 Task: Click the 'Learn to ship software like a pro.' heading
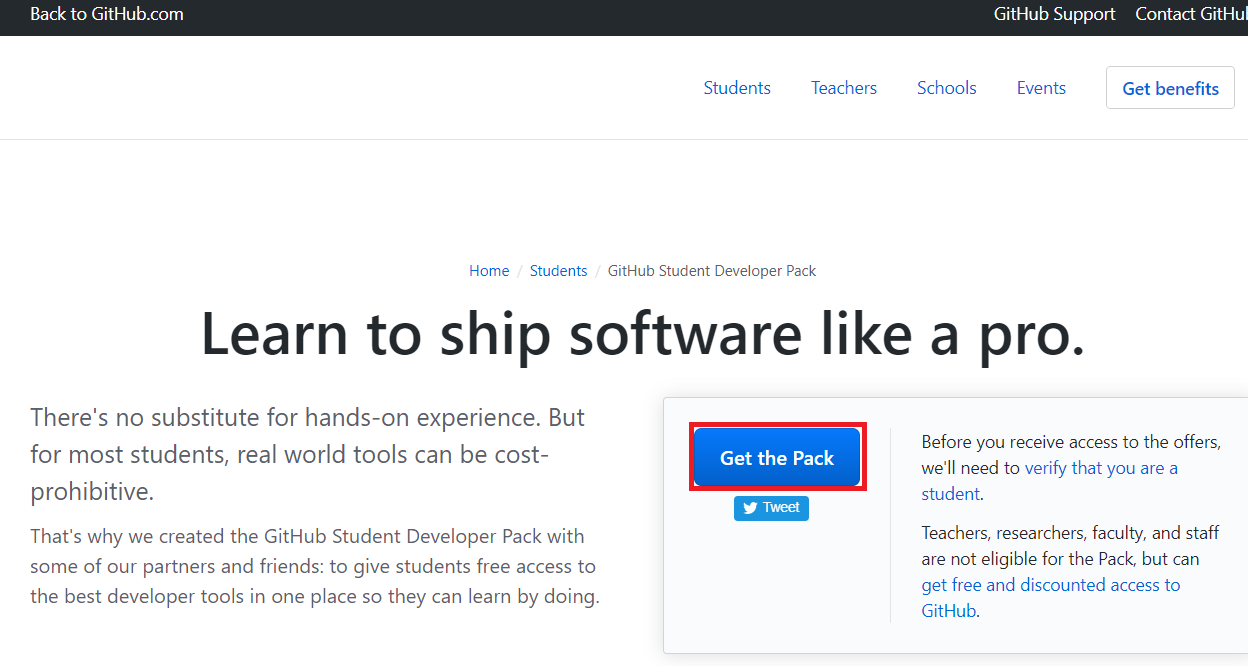(643, 333)
